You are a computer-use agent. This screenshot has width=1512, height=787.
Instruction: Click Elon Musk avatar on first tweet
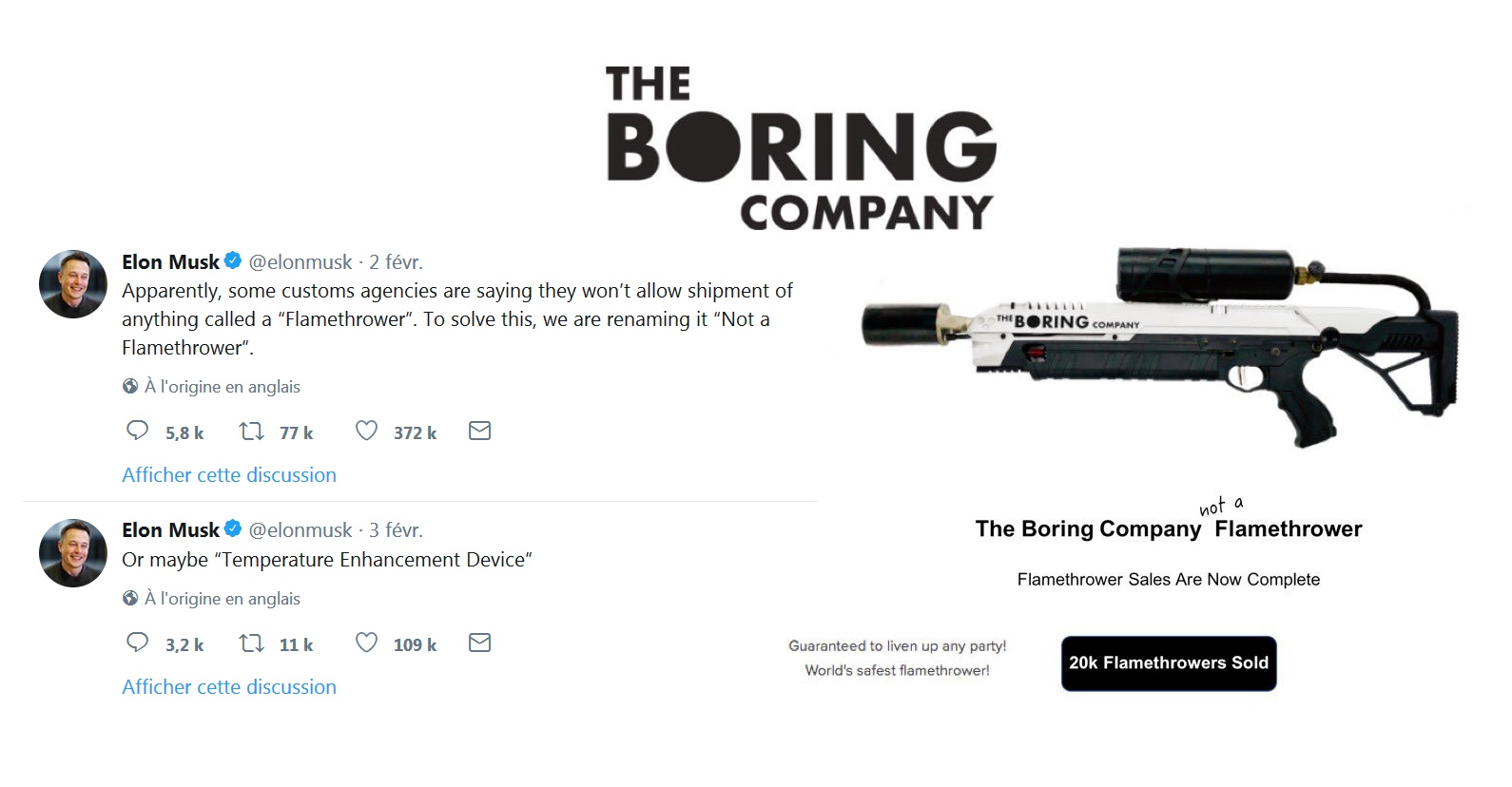click(x=73, y=284)
